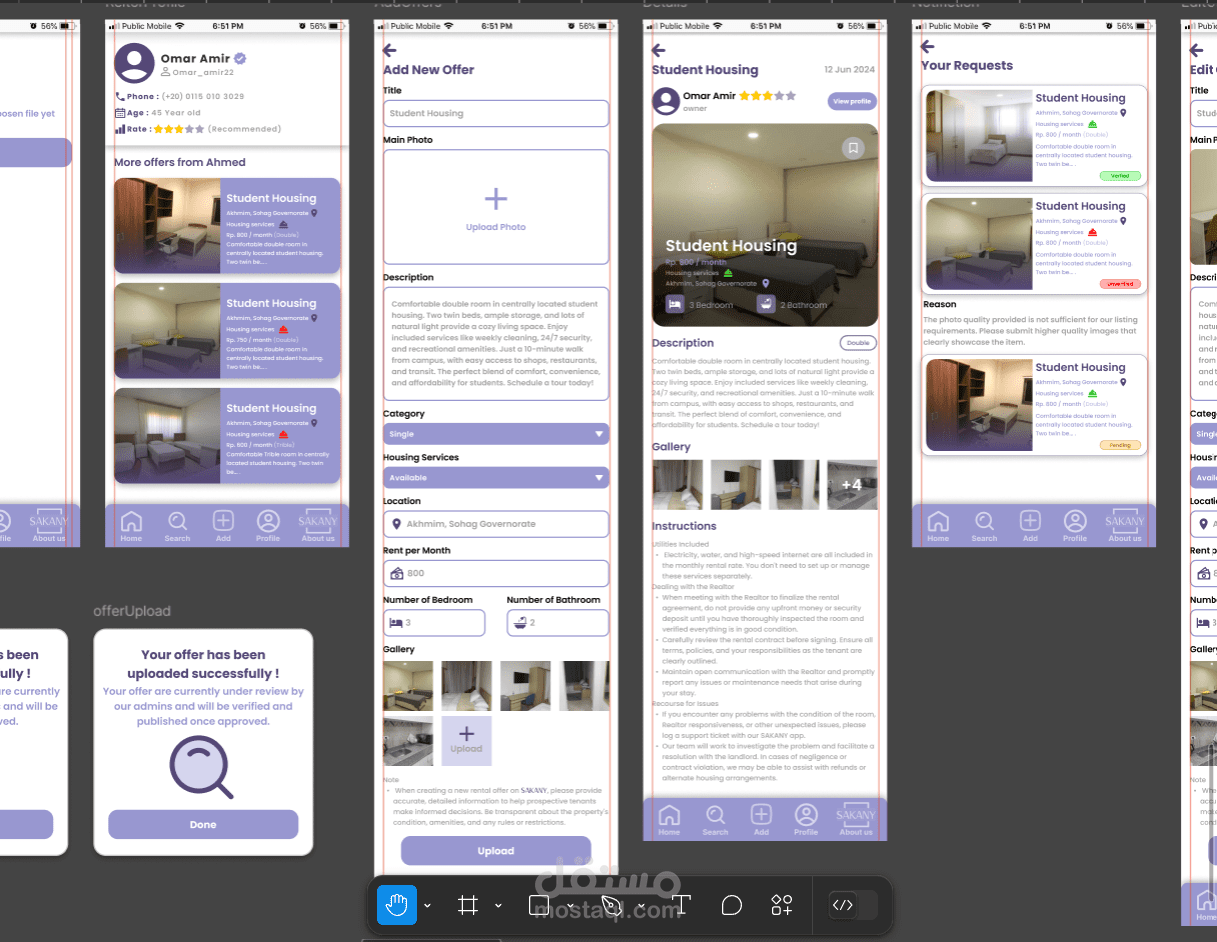This screenshot has width=1217, height=942.
Task: Click the magnifier icon in offerUpload popup
Action: click(202, 767)
